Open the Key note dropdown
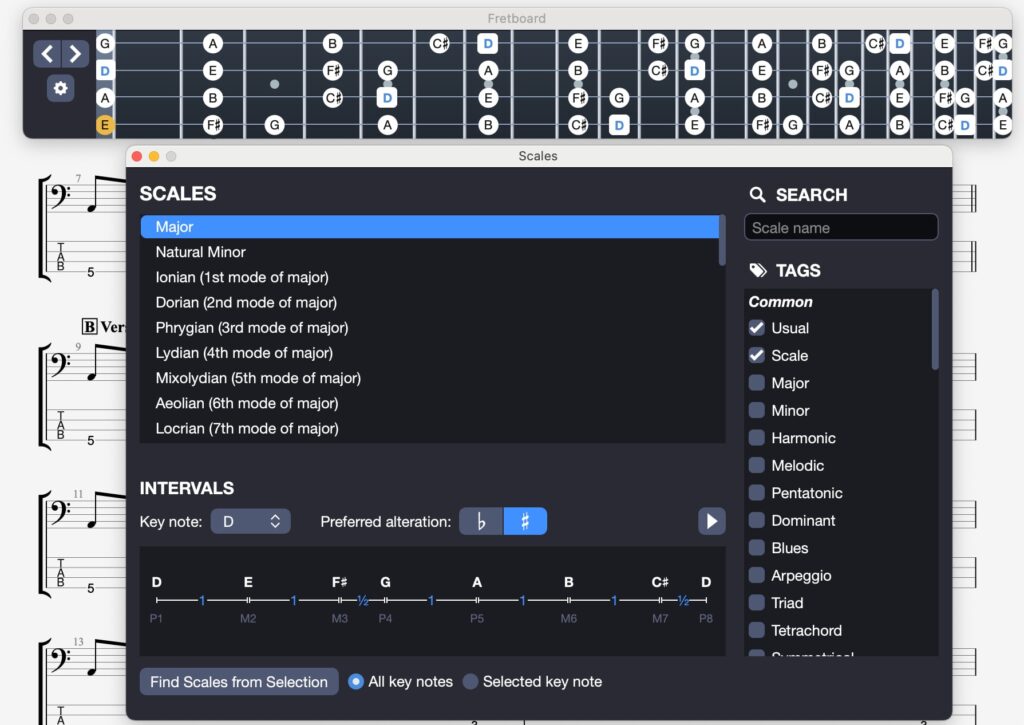Viewport: 1024px width, 725px height. coord(250,521)
